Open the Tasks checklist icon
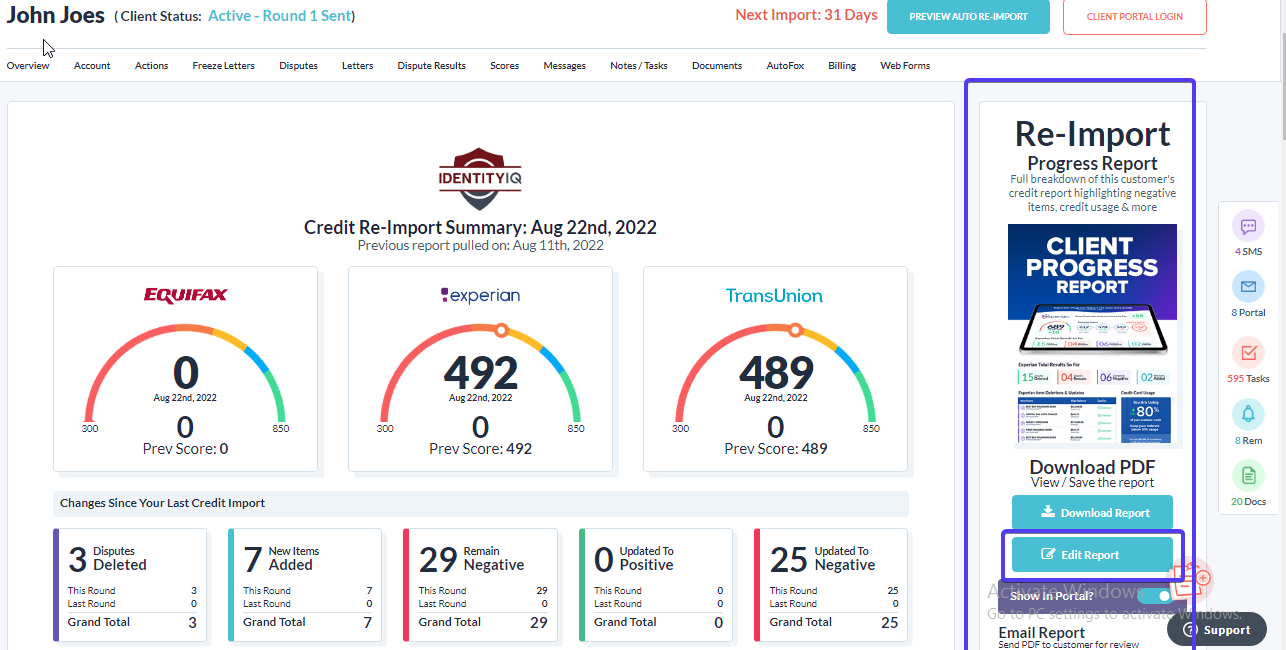The height and width of the screenshot is (650, 1286). click(x=1248, y=353)
